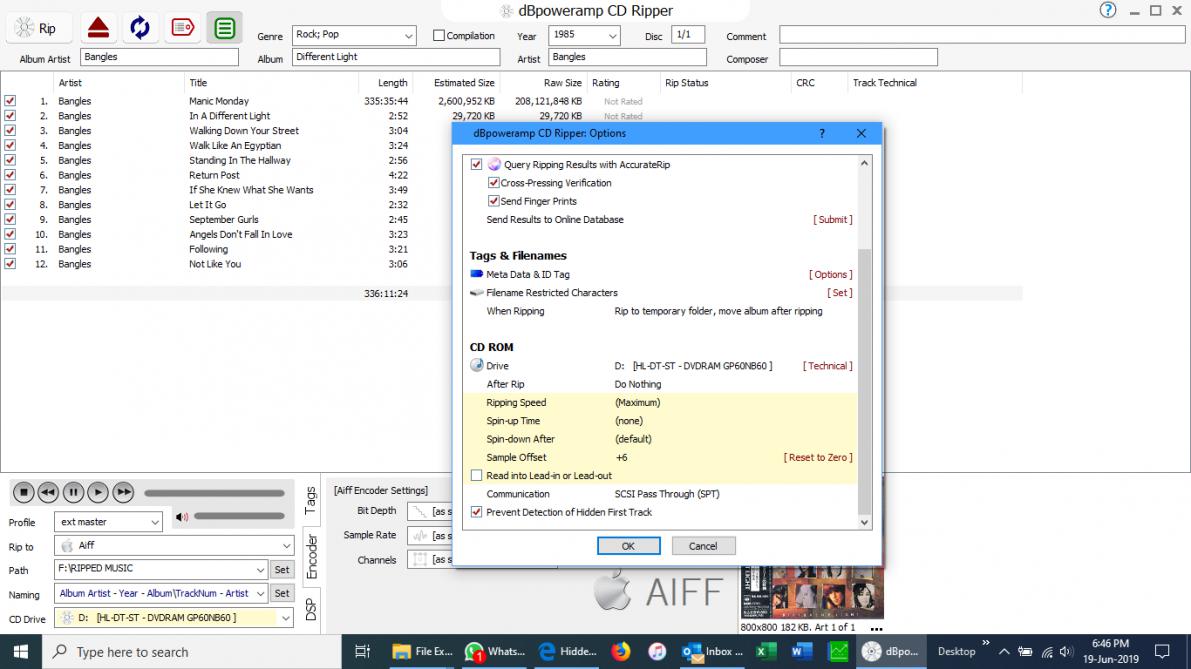Toggle Prevent Detection of Hidden First Track

477,512
